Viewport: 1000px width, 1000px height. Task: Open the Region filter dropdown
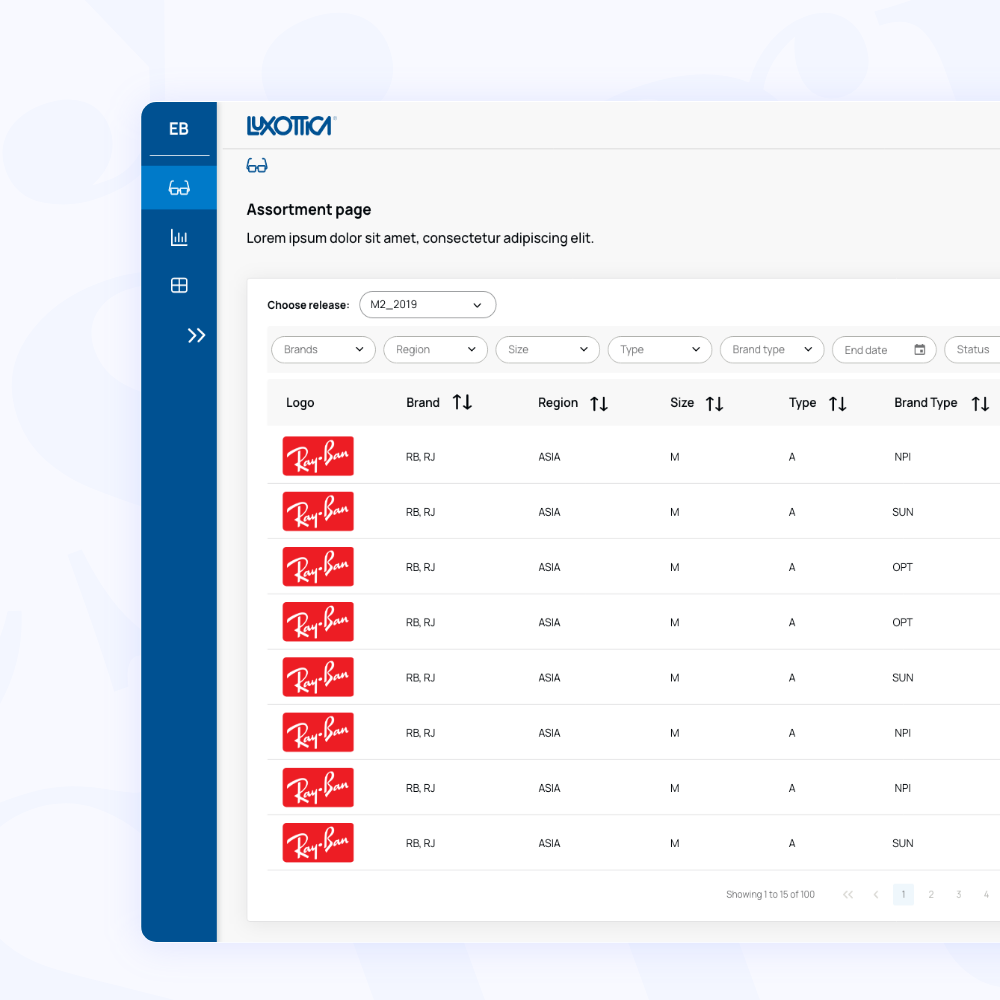436,349
